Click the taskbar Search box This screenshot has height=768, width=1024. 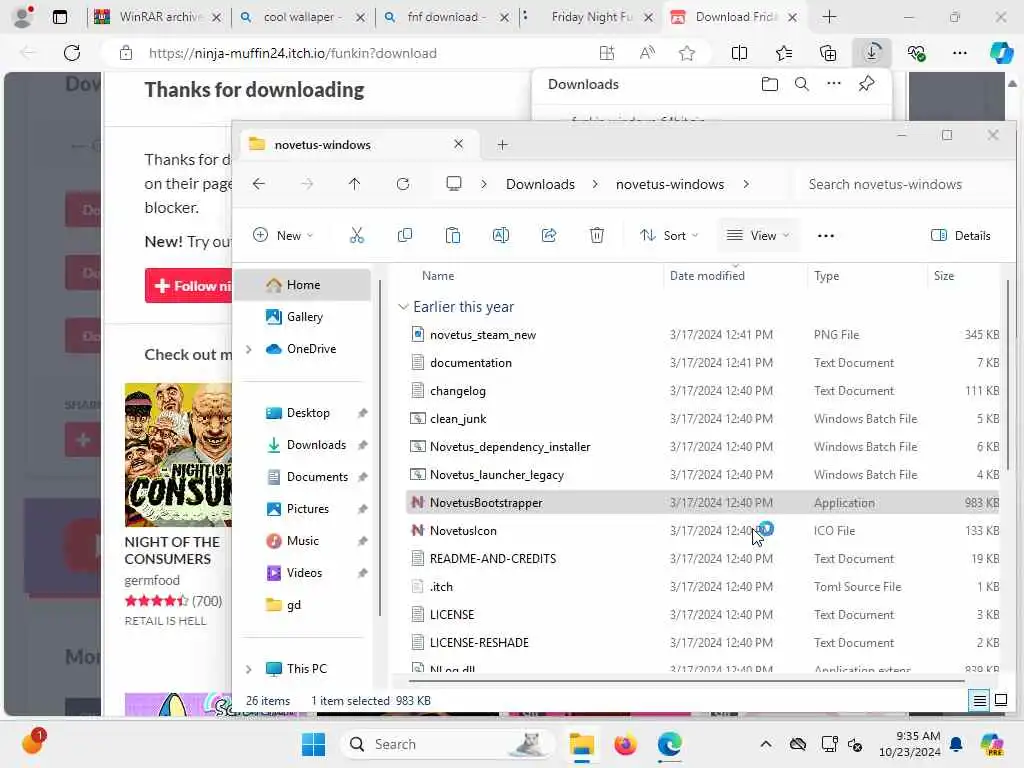(447, 744)
